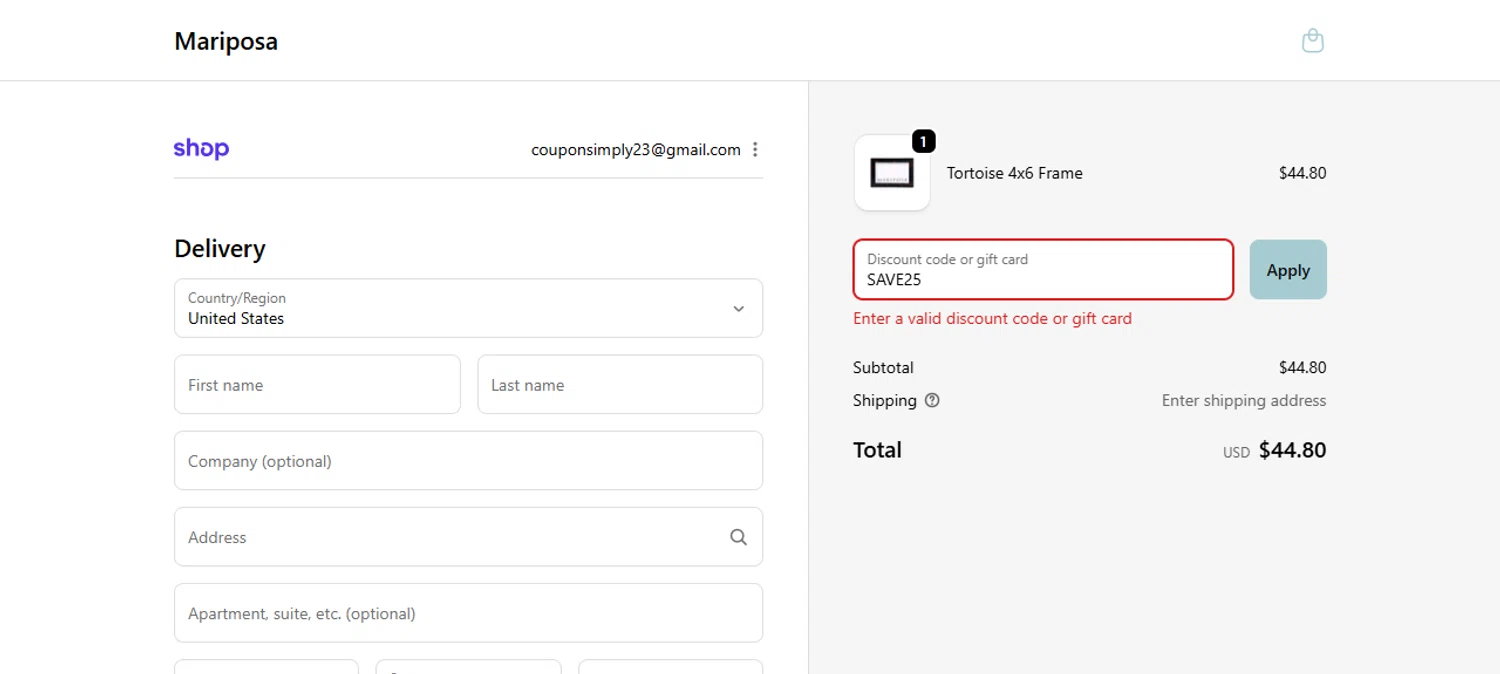Image resolution: width=1500 pixels, height=674 pixels.
Task: Focus the Address input field
Action: pyautogui.click(x=468, y=537)
